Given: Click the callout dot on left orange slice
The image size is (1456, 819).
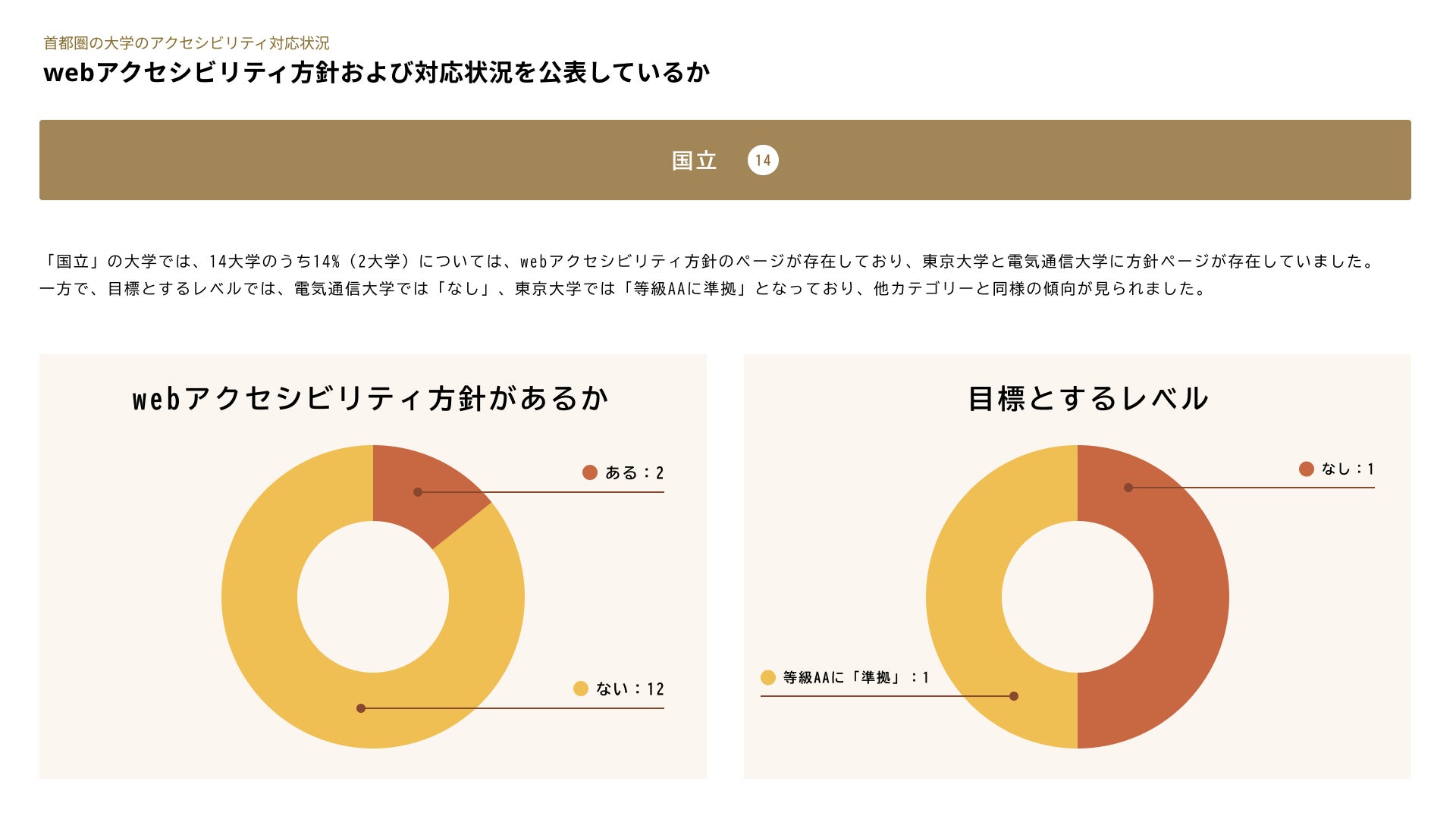Looking at the screenshot, I should click(x=418, y=492).
